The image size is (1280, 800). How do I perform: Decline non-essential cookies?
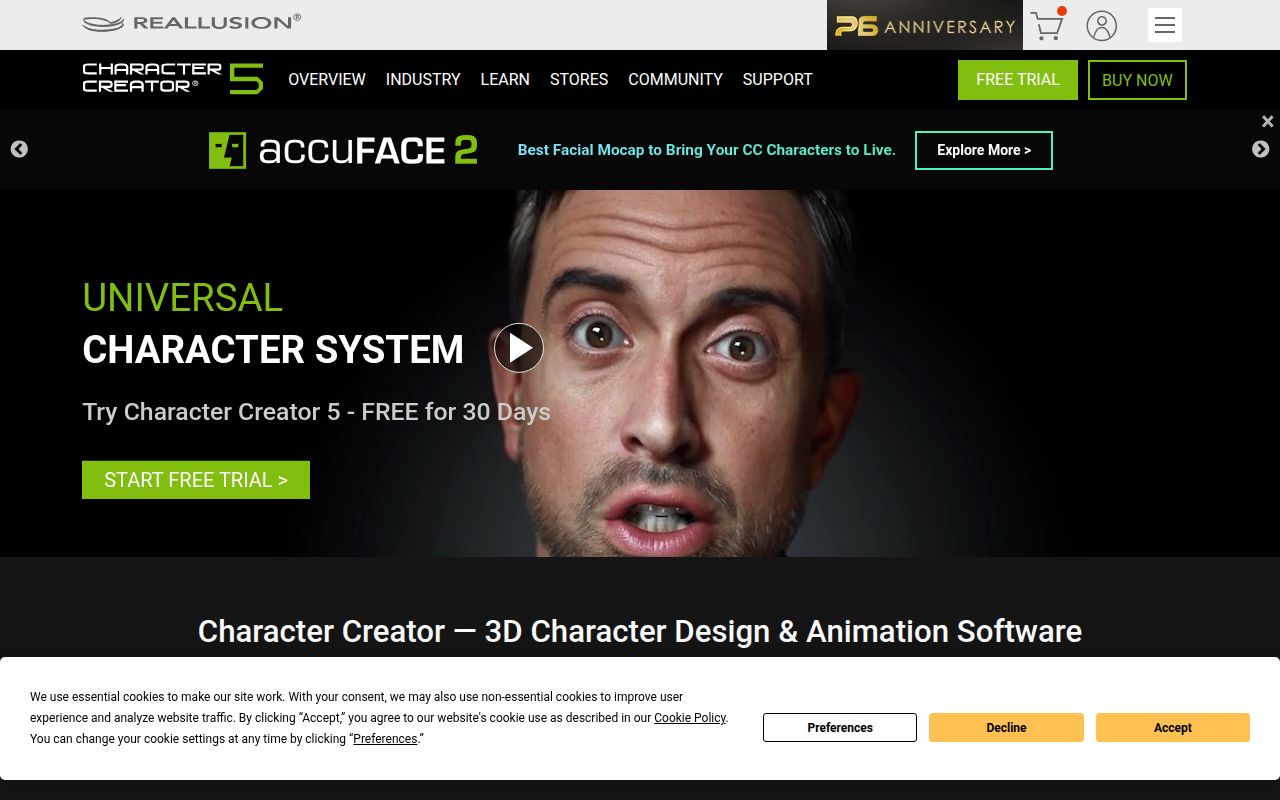1006,727
